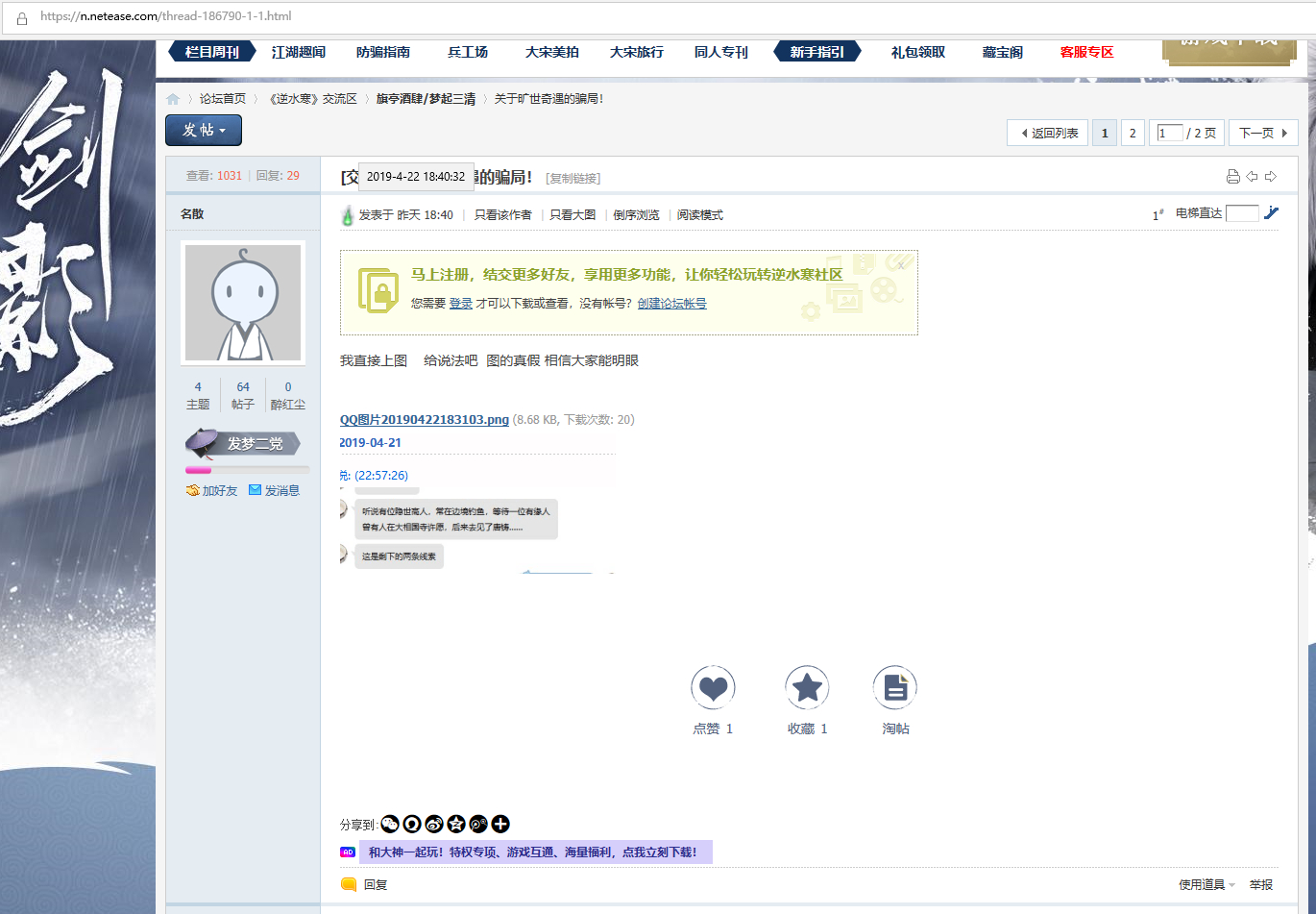
Task: Print this thread using the printer icon
Action: (x=1233, y=177)
